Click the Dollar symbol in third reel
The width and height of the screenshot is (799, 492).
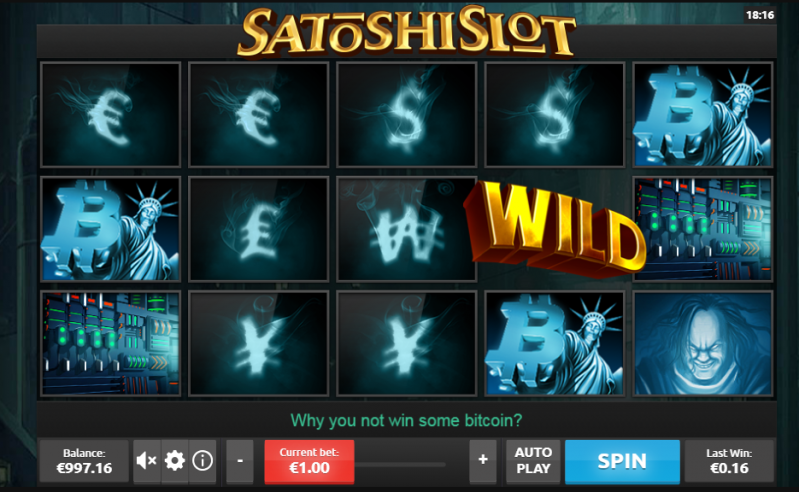tap(407, 115)
